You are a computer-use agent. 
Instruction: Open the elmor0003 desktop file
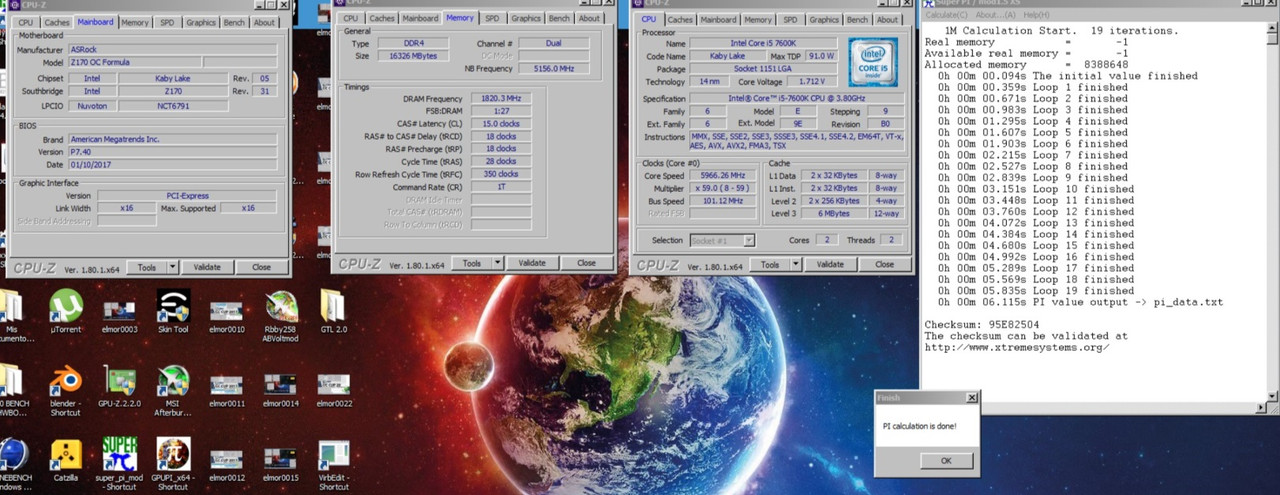(x=120, y=314)
